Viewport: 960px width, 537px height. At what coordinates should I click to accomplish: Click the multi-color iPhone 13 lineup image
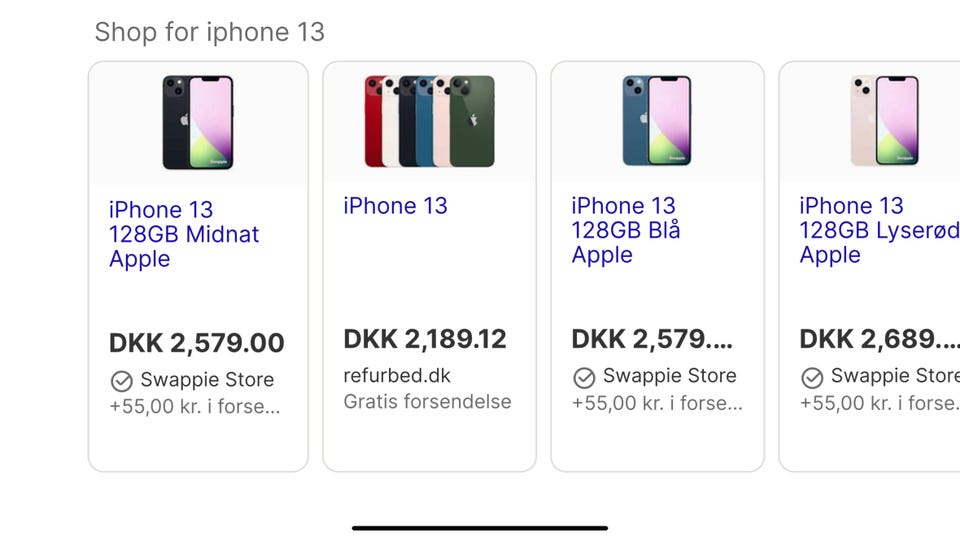tap(429, 120)
